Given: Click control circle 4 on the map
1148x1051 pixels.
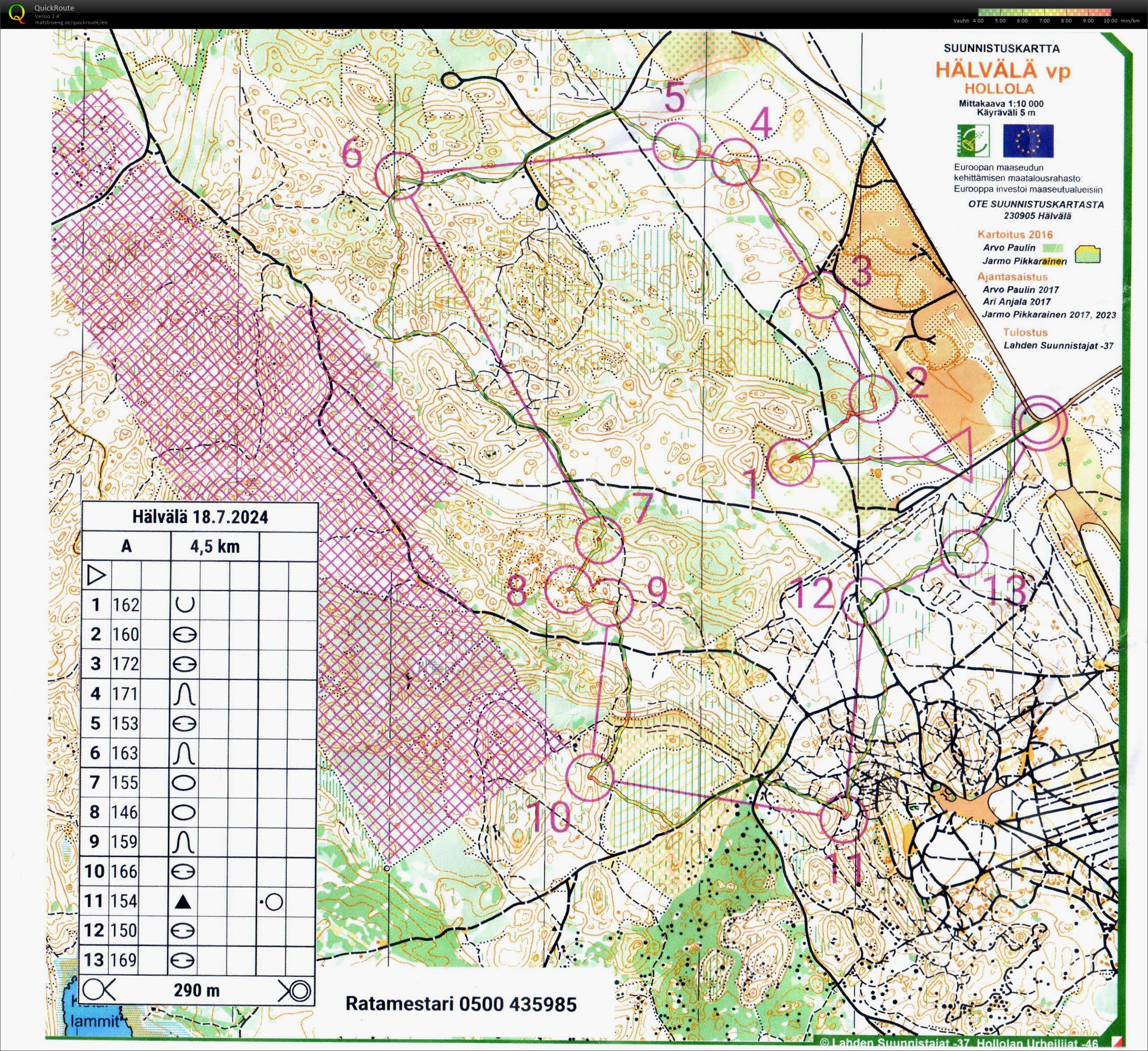Looking at the screenshot, I should point(736,162).
